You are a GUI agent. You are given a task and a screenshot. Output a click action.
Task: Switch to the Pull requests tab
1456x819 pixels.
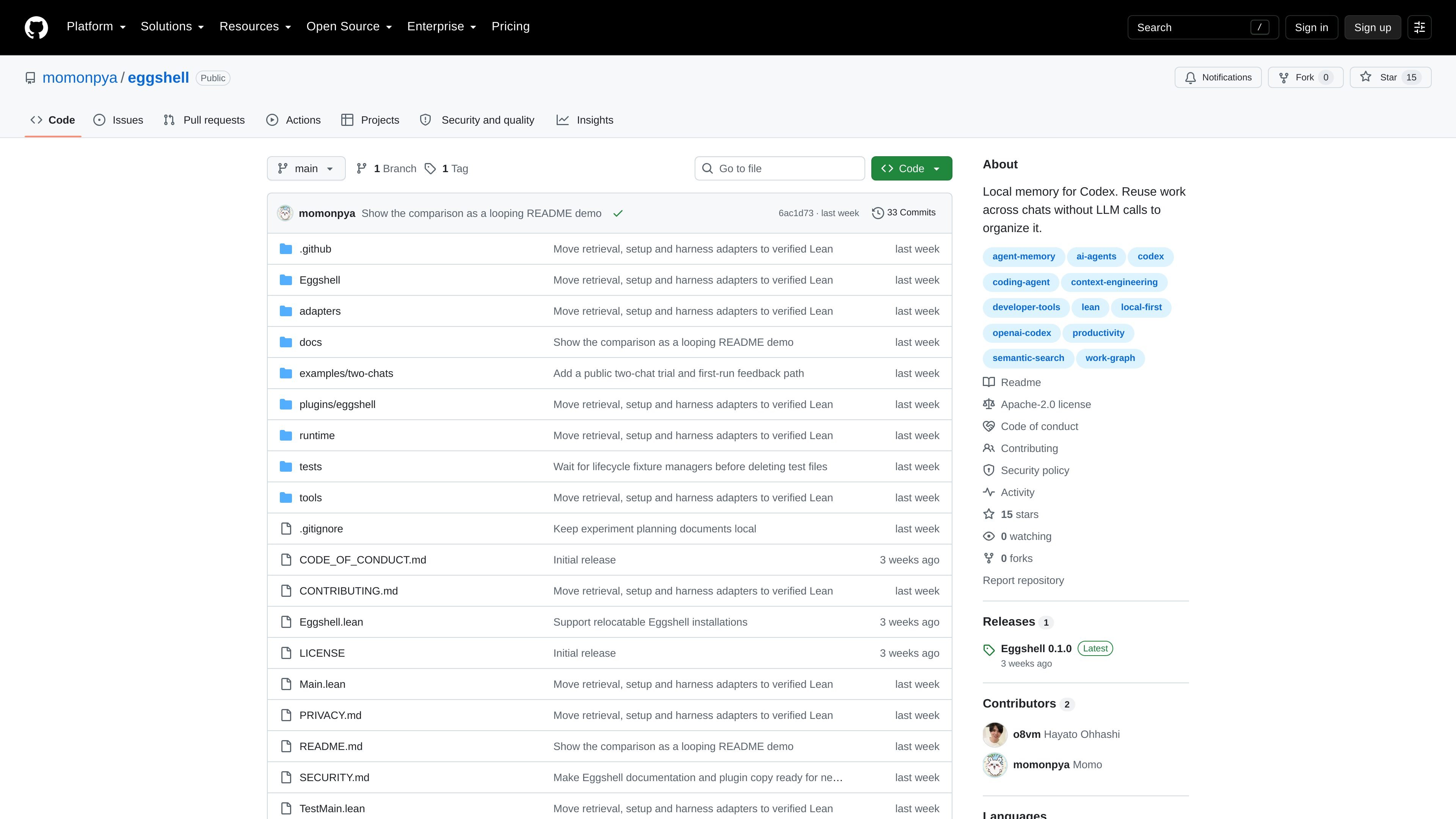point(204,120)
